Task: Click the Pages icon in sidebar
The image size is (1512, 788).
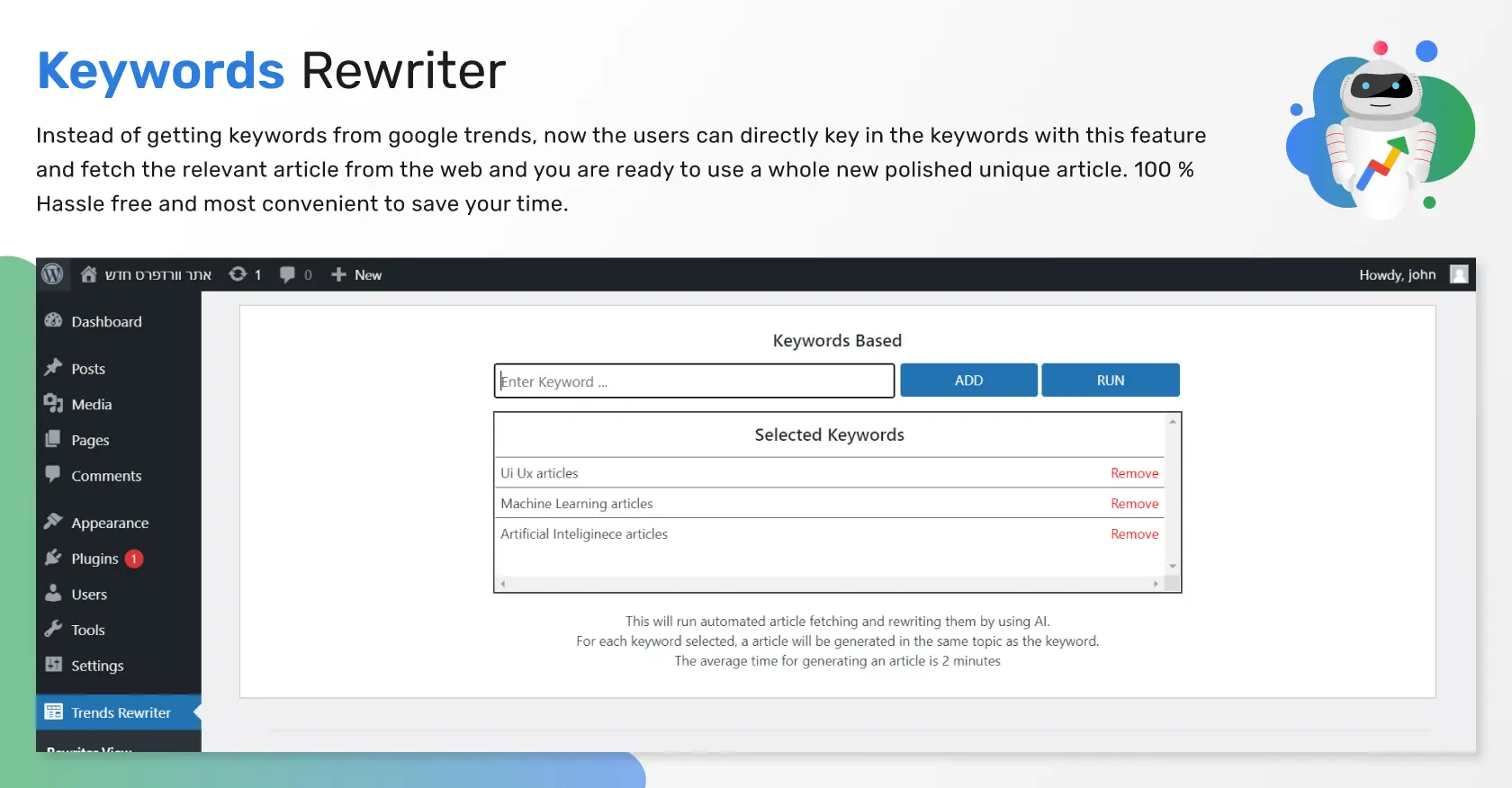Action: click(53, 439)
